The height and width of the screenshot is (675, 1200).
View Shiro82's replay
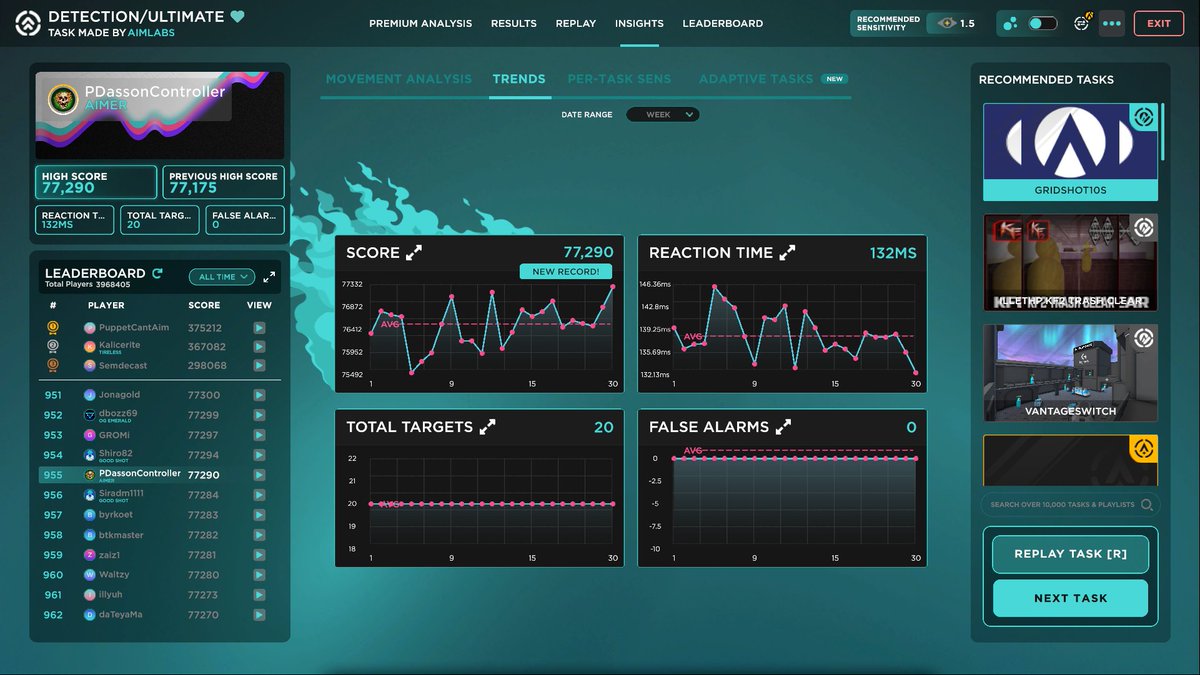[x=259, y=455]
